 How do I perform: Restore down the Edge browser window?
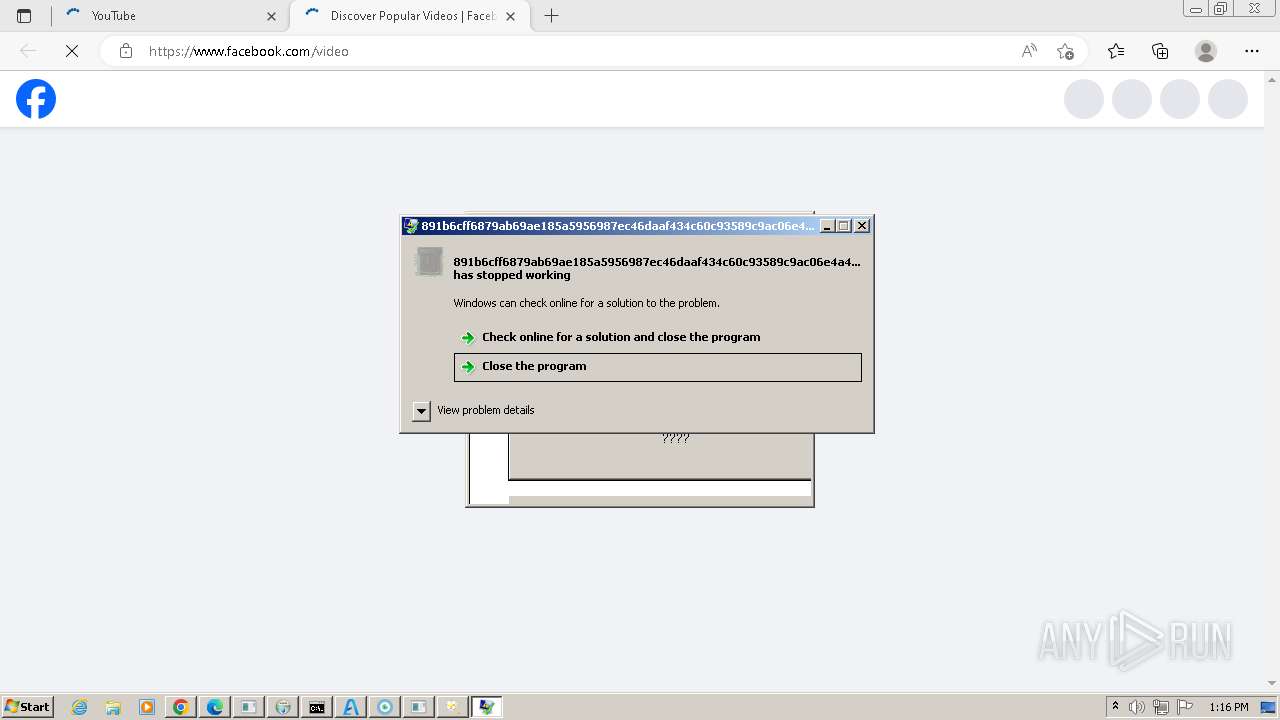click(x=1221, y=9)
